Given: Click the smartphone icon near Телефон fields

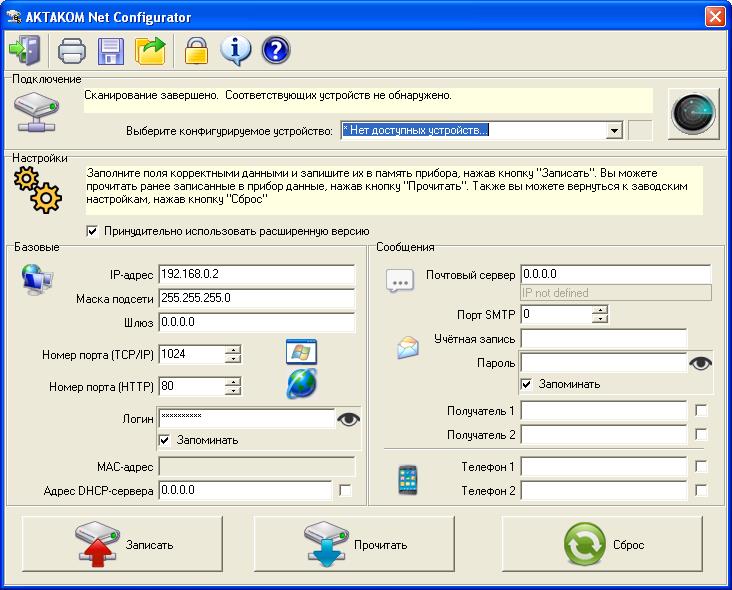Looking at the screenshot, I should tap(408, 480).
